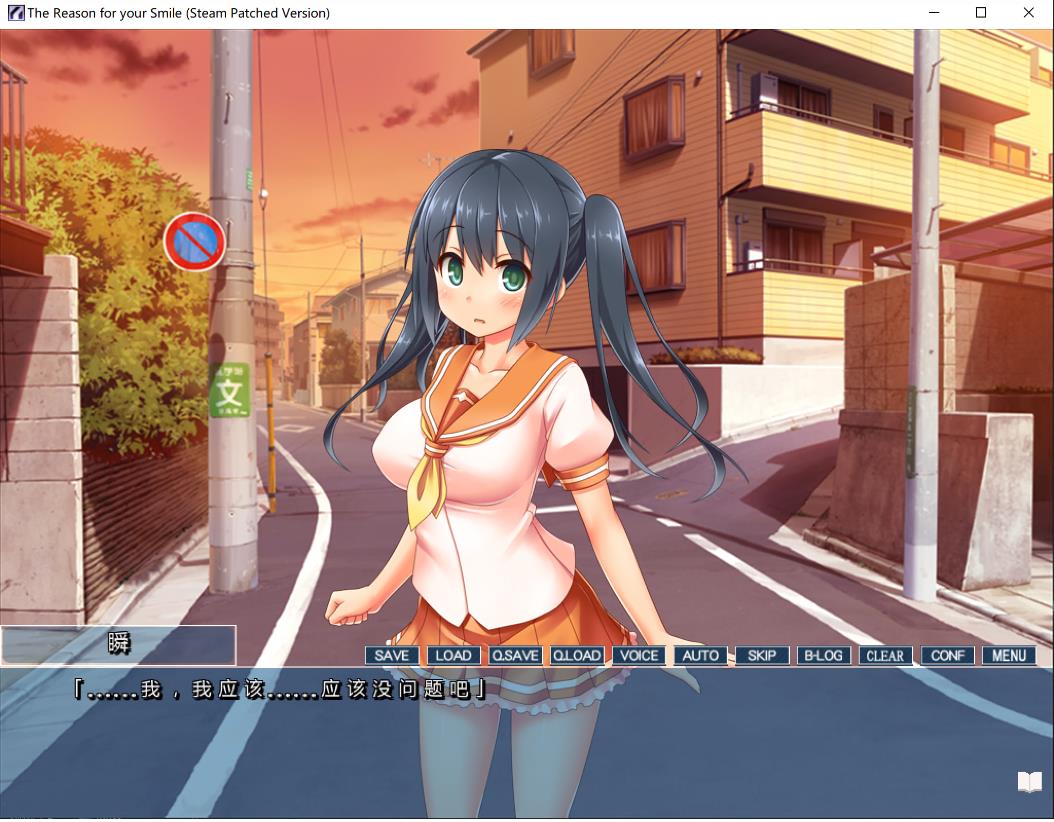Click the app icon in title bar

coord(15,13)
